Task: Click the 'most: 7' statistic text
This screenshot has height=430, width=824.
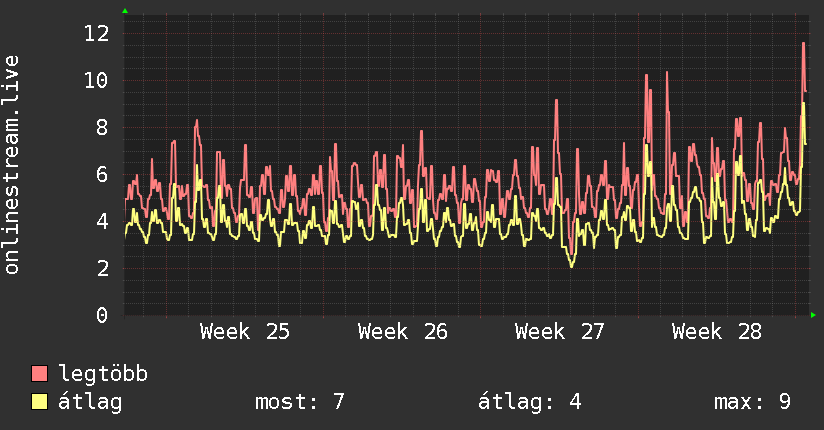Action: coord(300,402)
